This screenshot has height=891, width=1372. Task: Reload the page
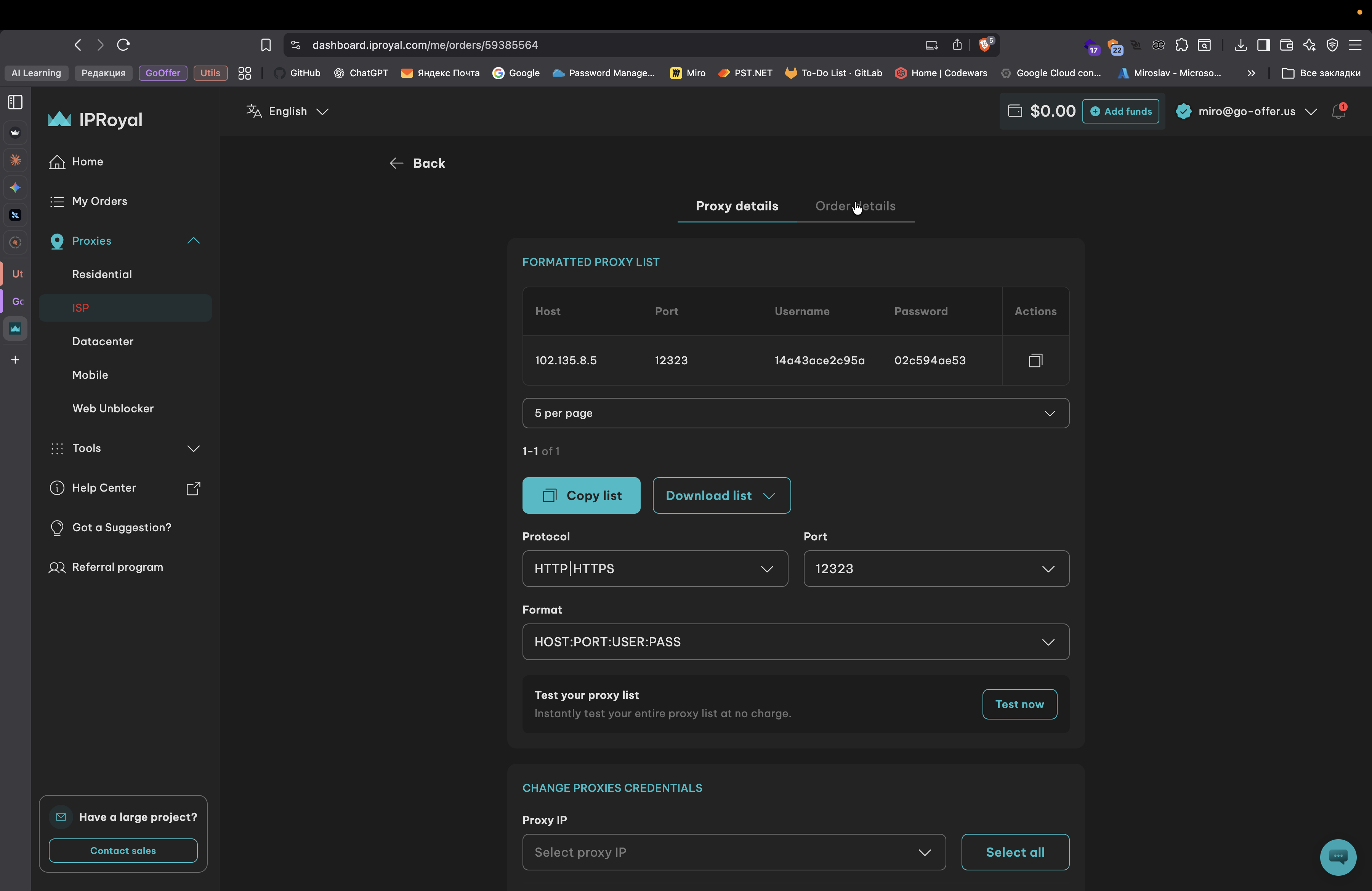pyautogui.click(x=123, y=45)
